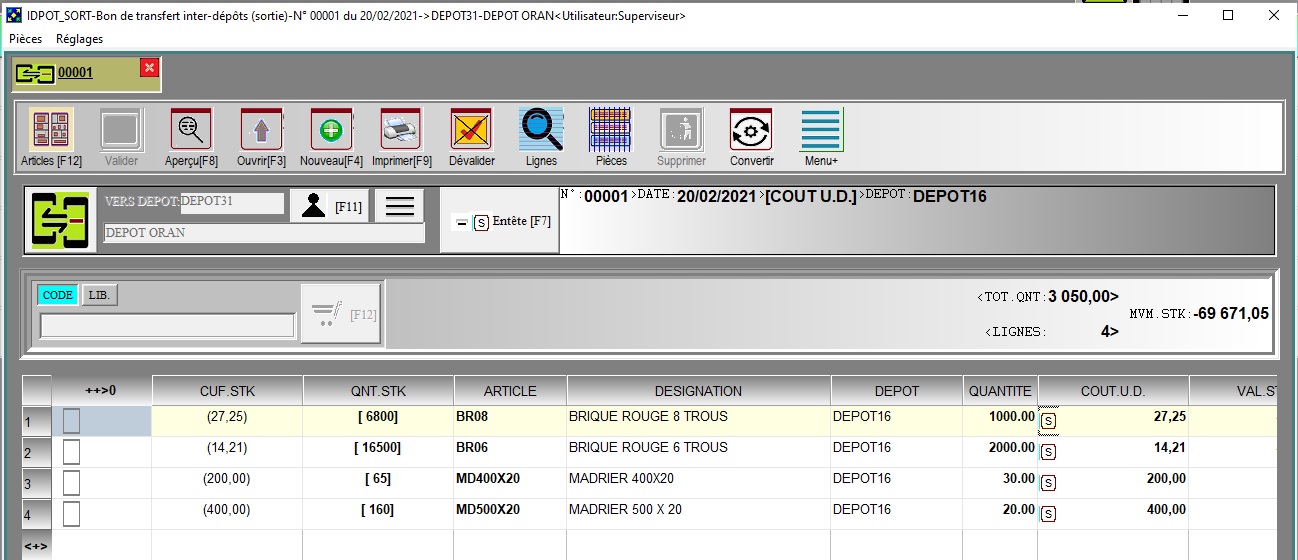Image resolution: width=1298 pixels, height=560 pixels.
Task: Open the Menu+ toolbar icon
Action: click(821, 130)
